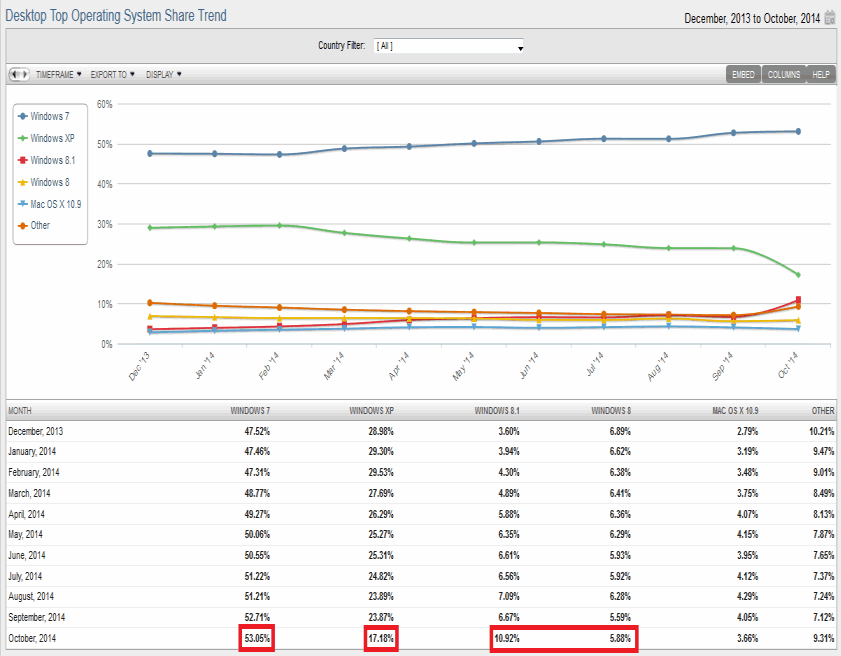The width and height of the screenshot is (841, 656).
Task: Open the Country Filter dropdown
Action: tap(449, 46)
